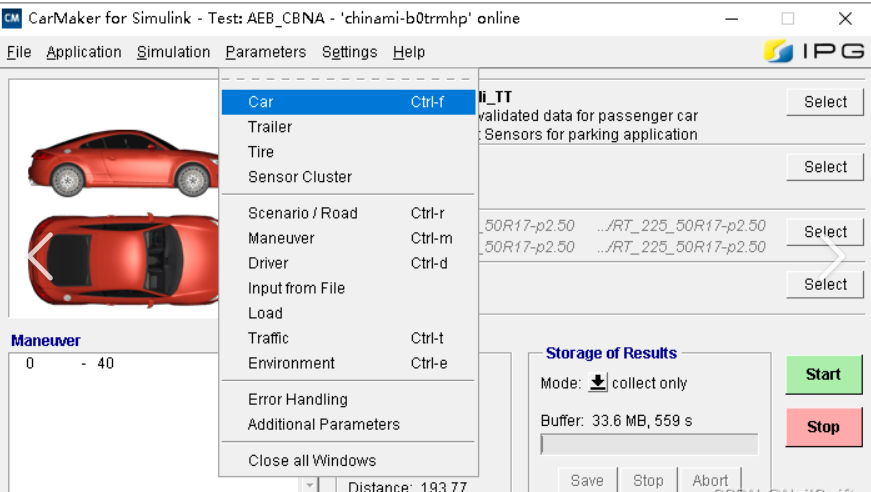This screenshot has height=492, width=871.
Task: Select Car from the Parameters menu
Action: (348, 102)
